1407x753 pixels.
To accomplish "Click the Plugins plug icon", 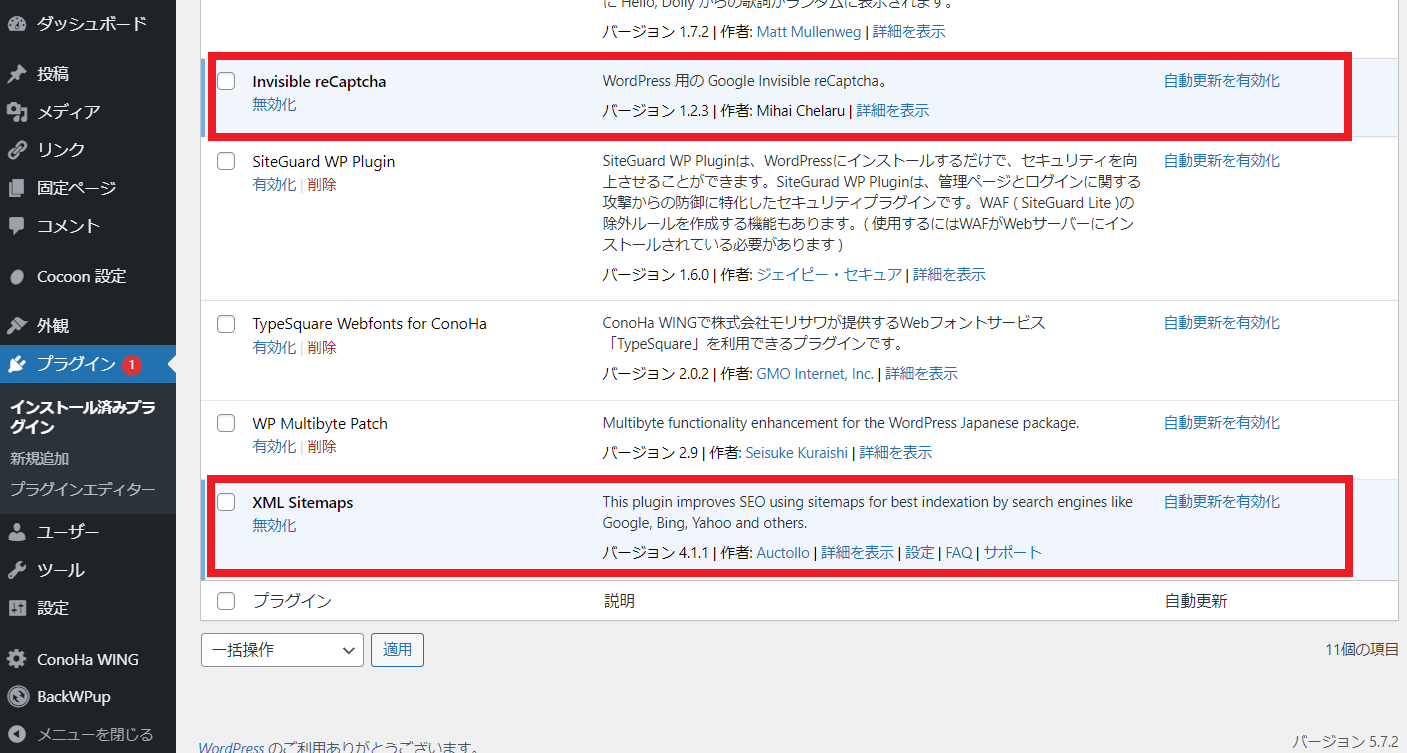I will point(17,364).
